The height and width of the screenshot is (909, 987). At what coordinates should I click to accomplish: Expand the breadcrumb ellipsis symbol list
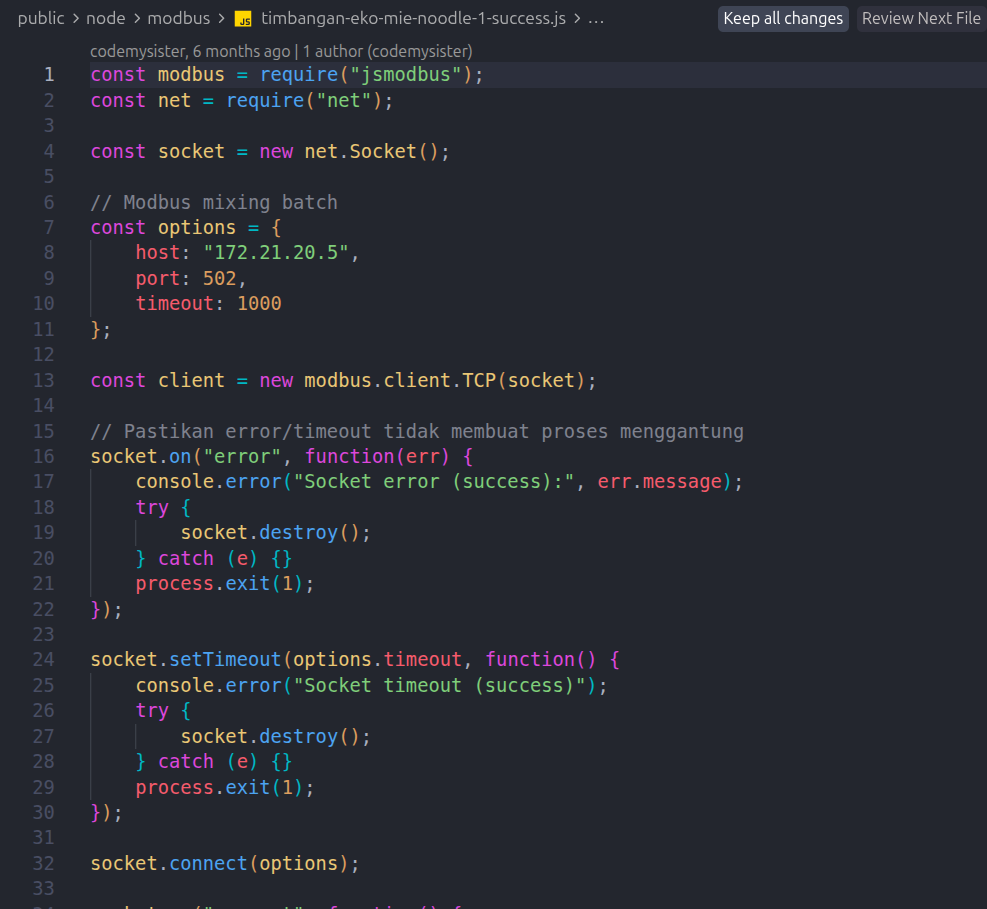point(596,19)
